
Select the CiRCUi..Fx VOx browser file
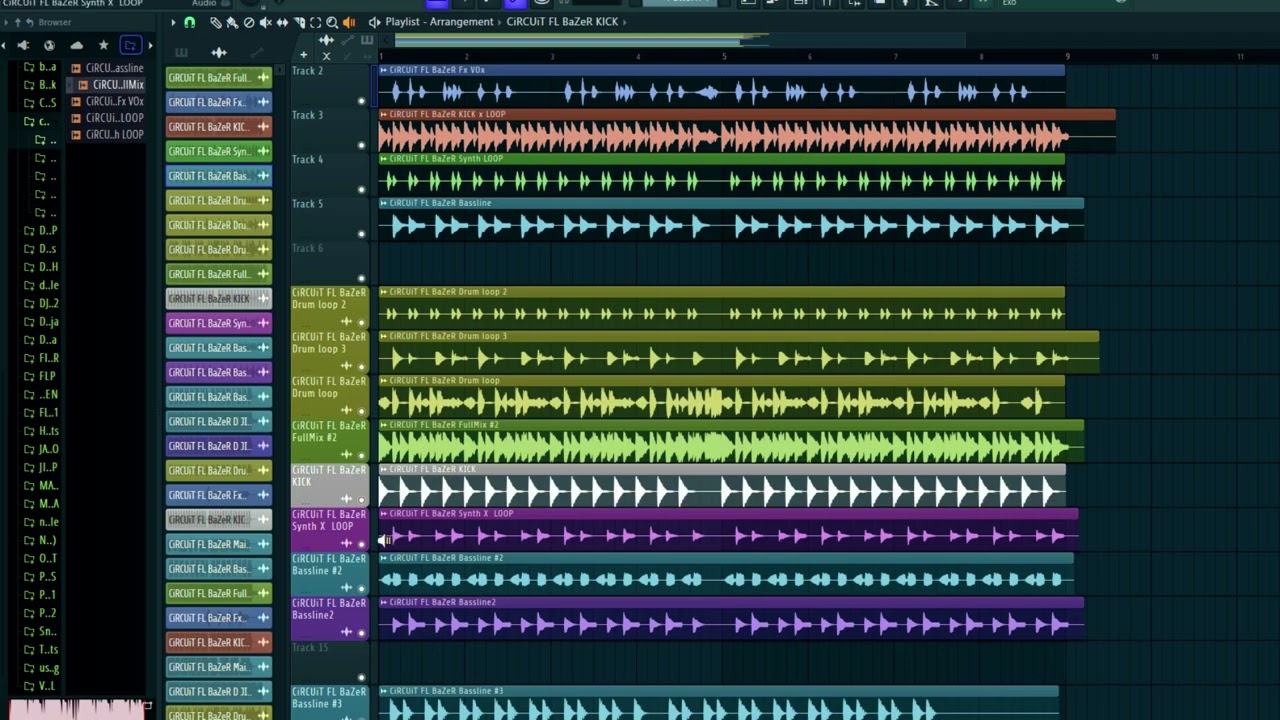click(107, 101)
